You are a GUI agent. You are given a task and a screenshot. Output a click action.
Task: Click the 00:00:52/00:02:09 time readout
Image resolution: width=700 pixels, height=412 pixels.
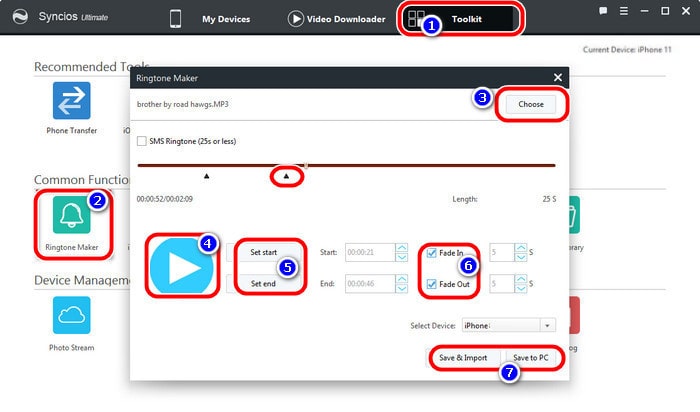point(165,199)
